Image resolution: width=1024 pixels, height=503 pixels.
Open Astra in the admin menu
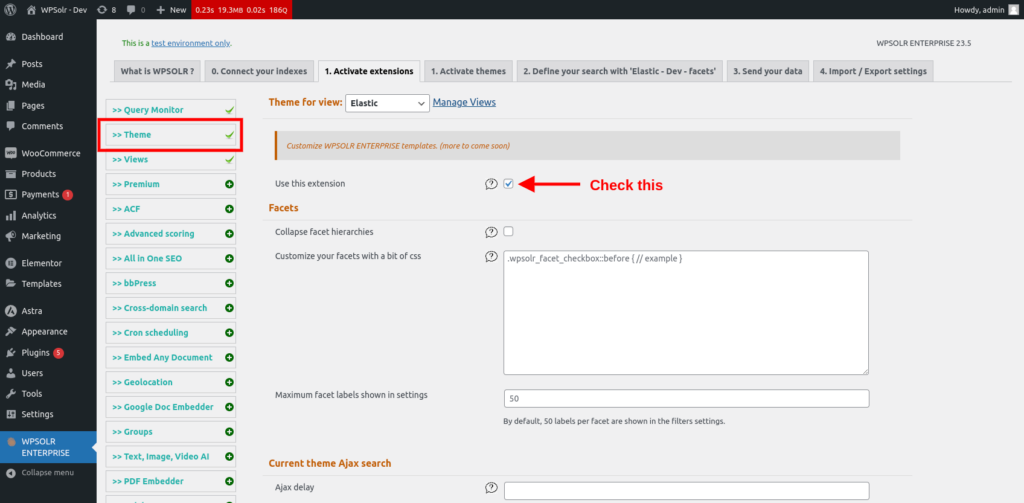[48, 311]
